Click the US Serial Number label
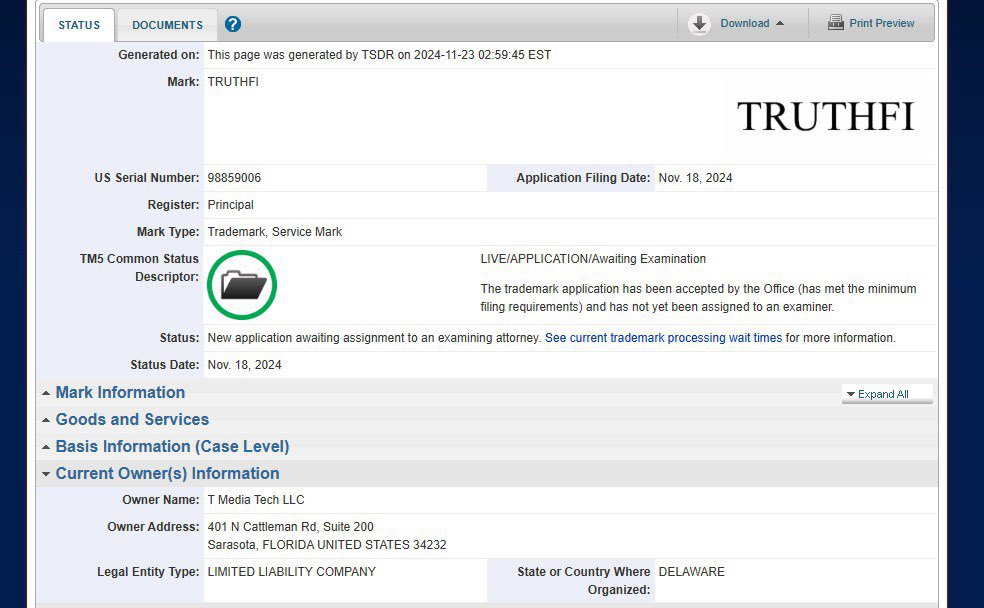Image resolution: width=984 pixels, height=608 pixels. tap(147, 178)
